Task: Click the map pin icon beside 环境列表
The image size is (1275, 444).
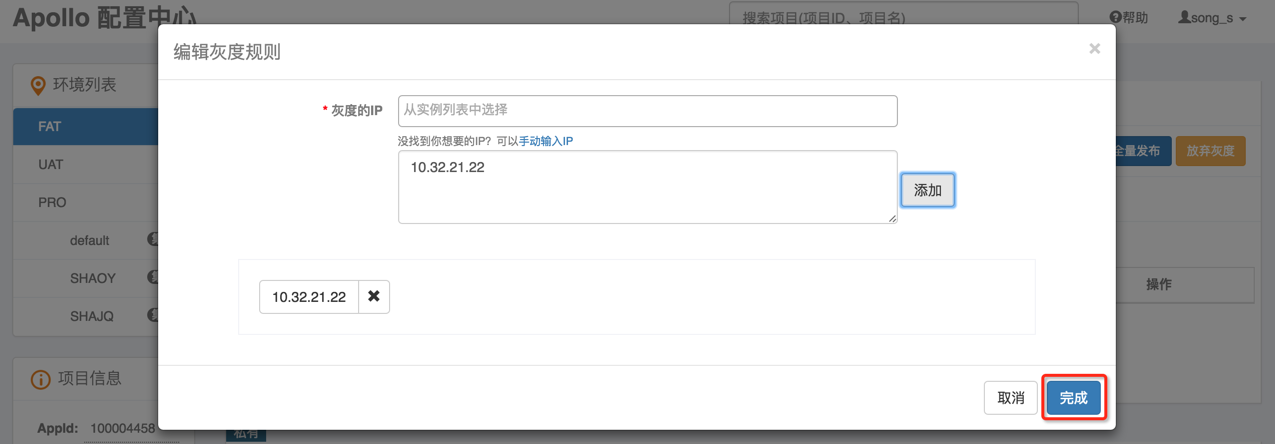Action: point(38,86)
